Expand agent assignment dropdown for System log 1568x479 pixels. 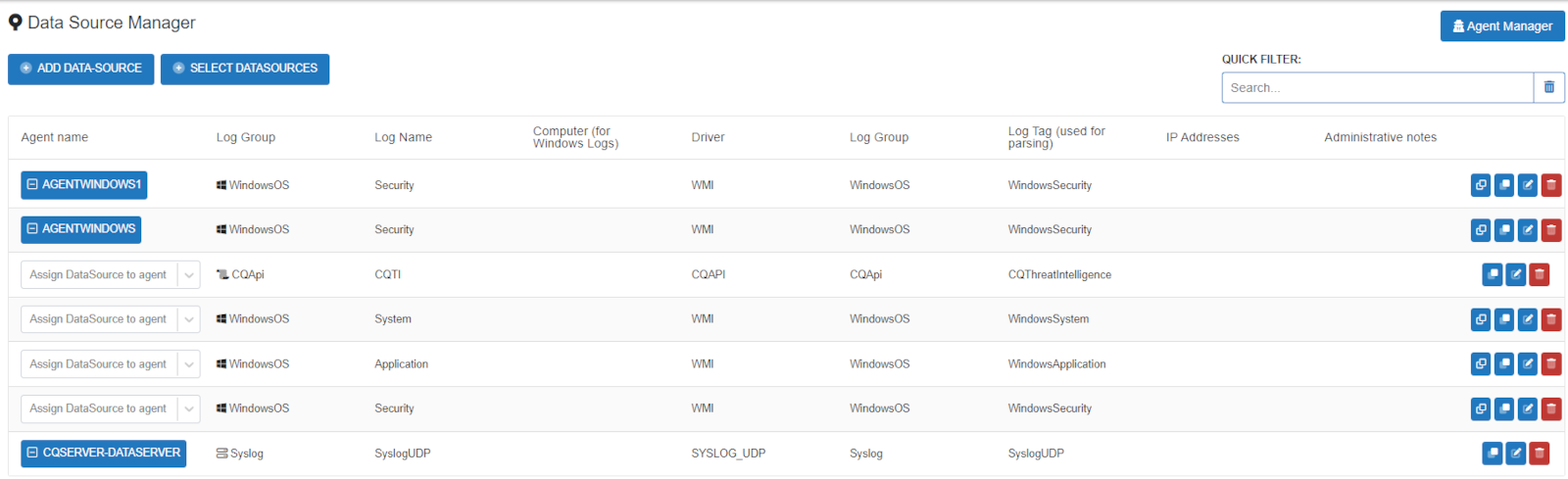coord(111,319)
